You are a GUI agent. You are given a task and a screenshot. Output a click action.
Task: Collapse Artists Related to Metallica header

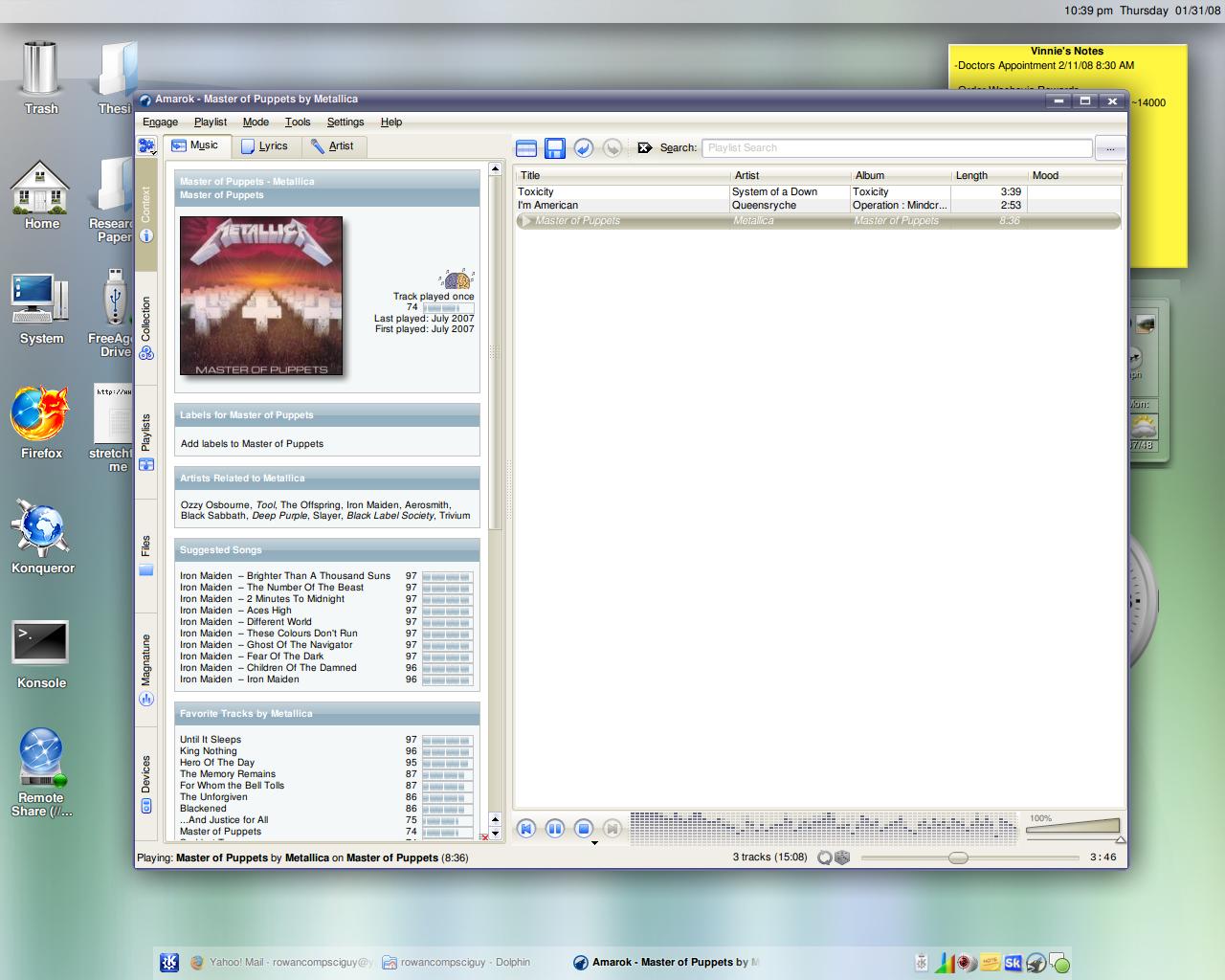coord(326,478)
